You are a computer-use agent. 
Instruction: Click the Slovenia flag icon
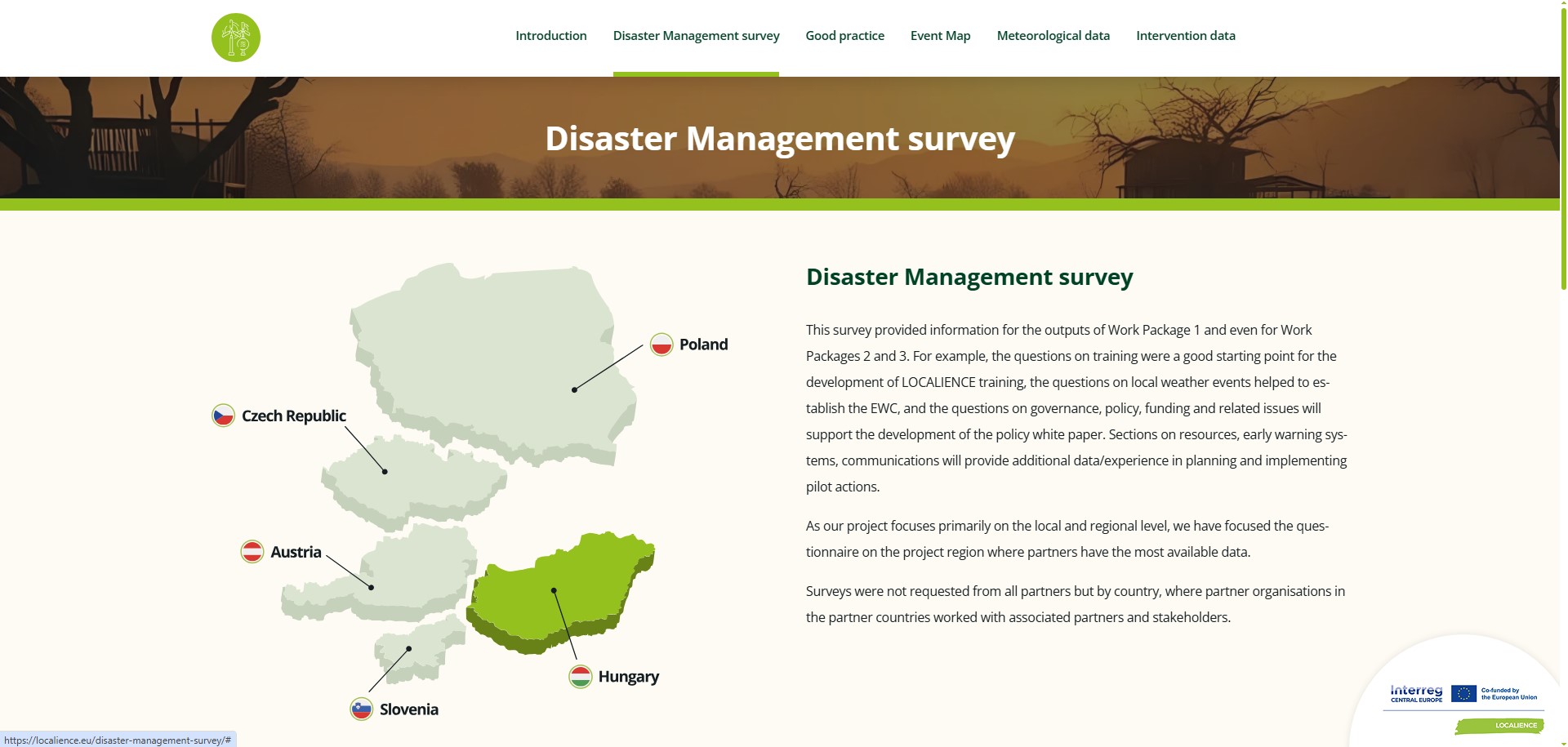[362, 709]
